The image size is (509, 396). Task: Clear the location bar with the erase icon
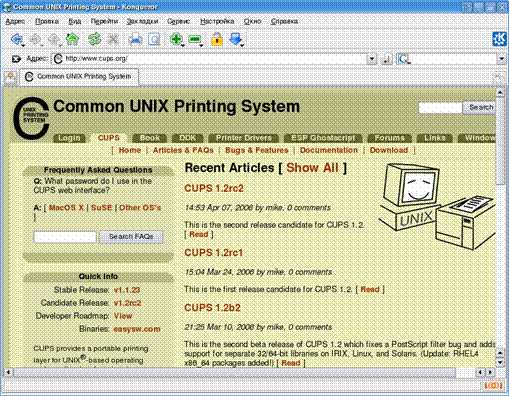point(16,59)
